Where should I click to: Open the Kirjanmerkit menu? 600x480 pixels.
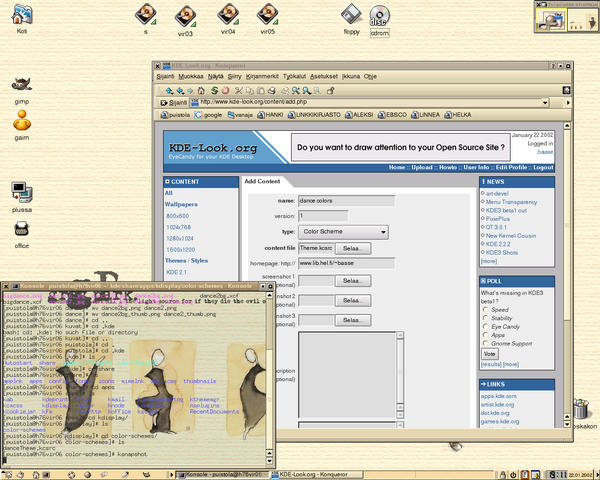tap(262, 77)
